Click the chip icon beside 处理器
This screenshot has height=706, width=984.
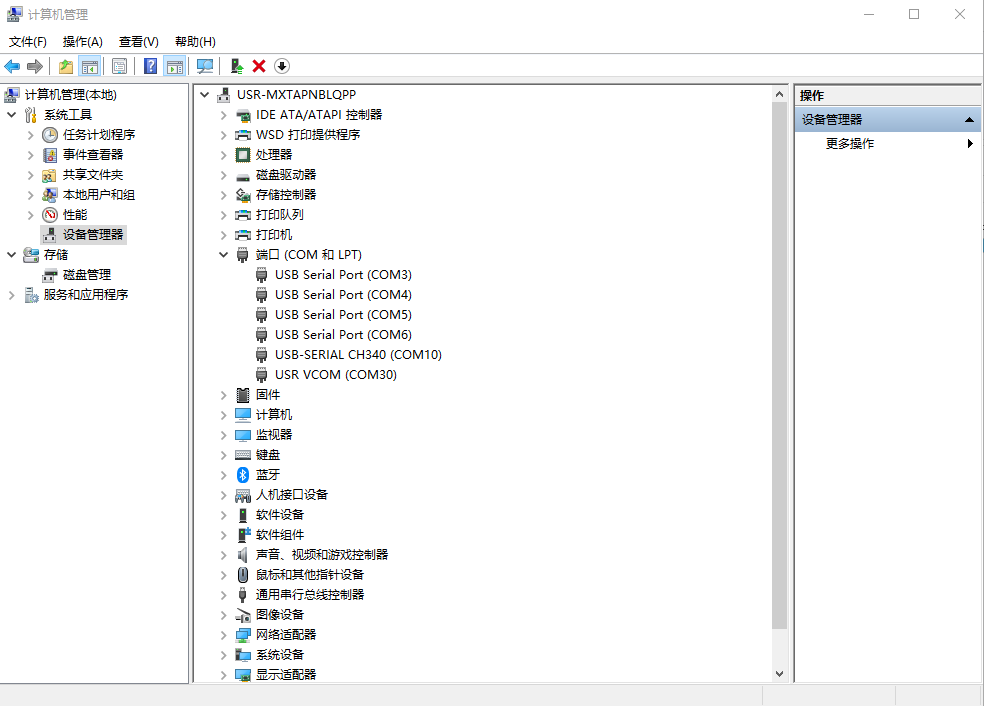point(243,155)
